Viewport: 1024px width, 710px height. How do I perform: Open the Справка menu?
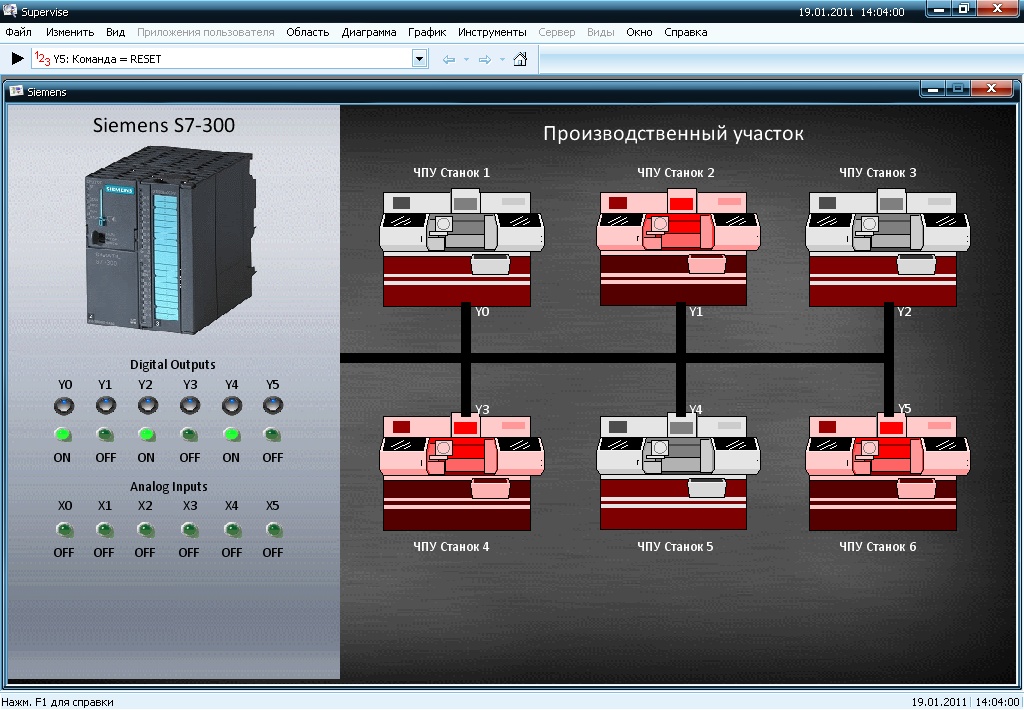click(x=686, y=32)
